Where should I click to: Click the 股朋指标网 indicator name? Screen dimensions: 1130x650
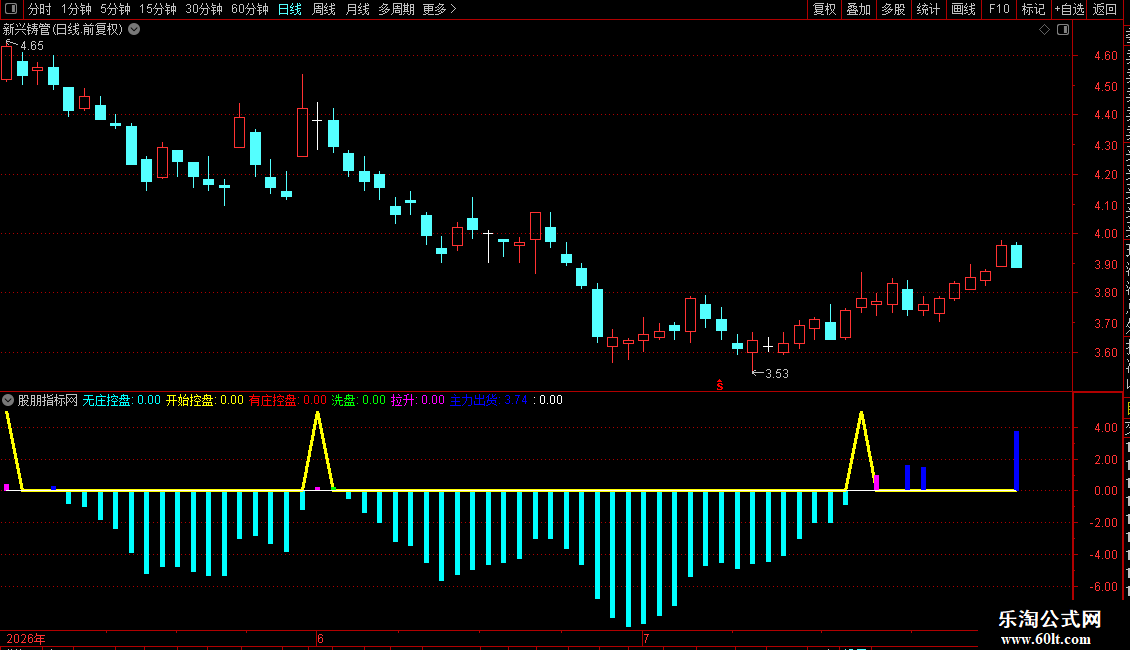click(x=48, y=400)
